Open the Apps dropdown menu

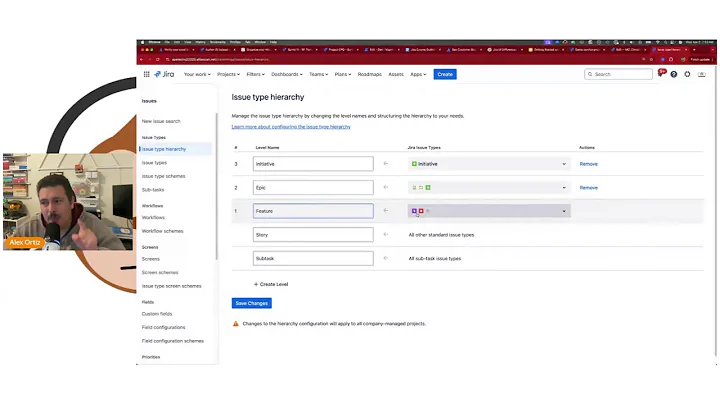pos(418,74)
